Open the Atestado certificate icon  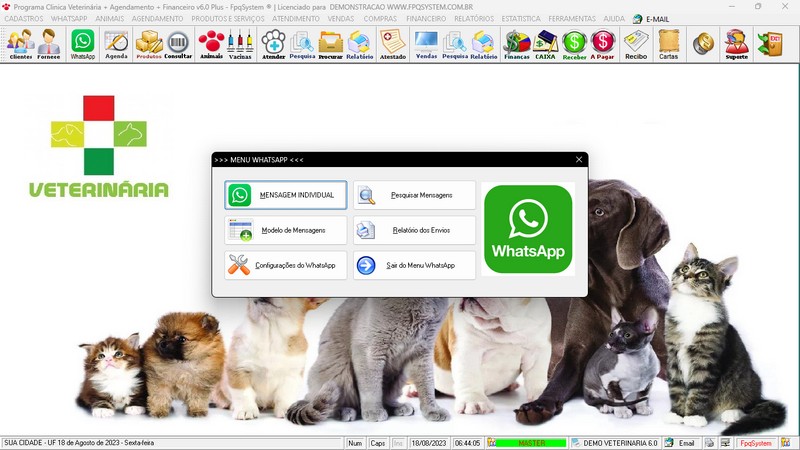tap(393, 44)
